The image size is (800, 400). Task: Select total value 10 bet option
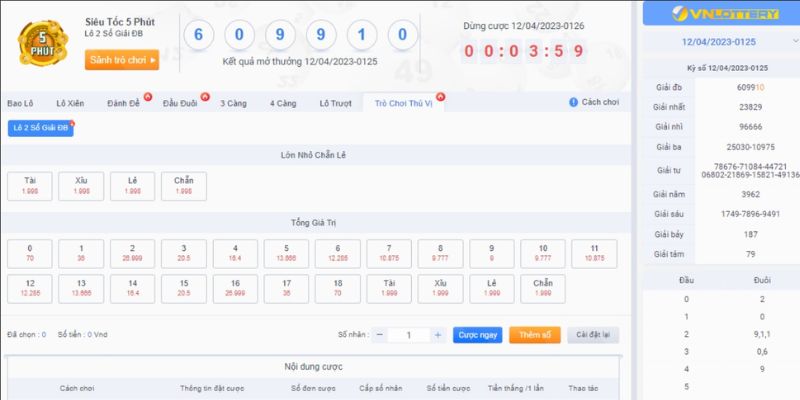543,254
